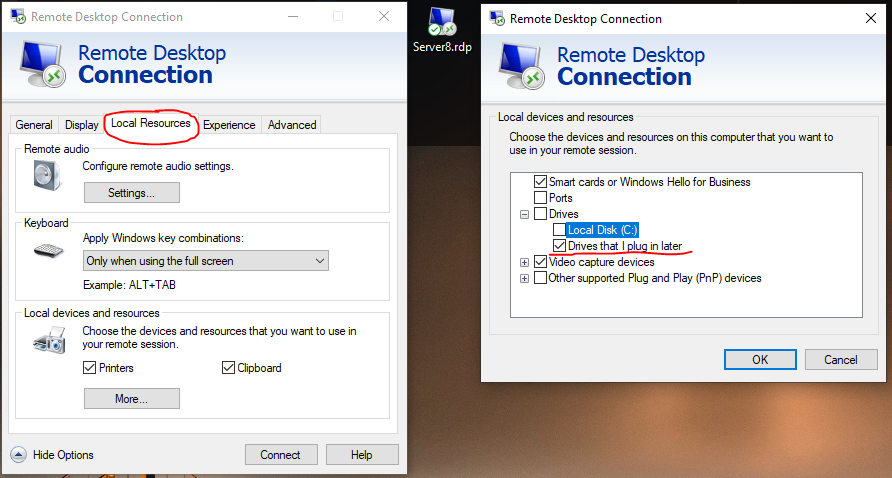Expand Other supported Plug and Play devices node
The width and height of the screenshot is (892, 478).
tap(525, 278)
